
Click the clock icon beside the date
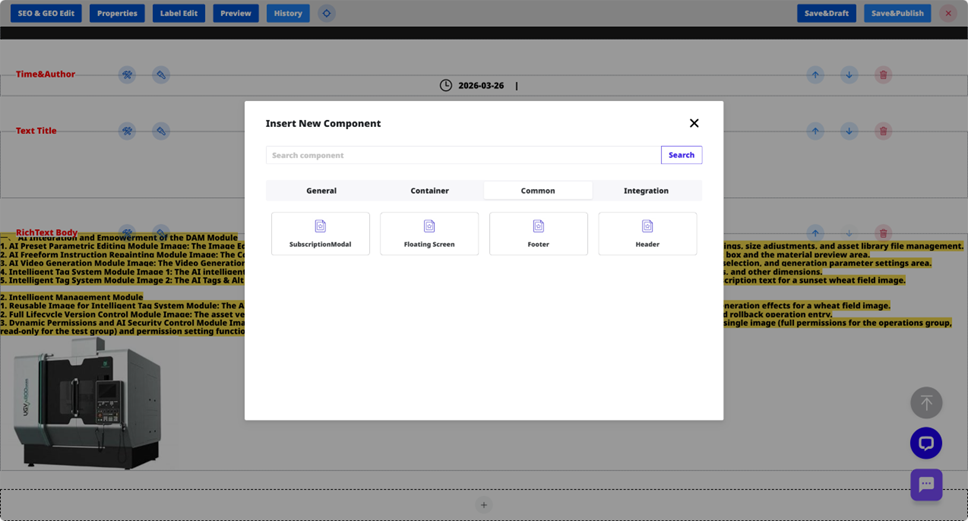click(x=446, y=85)
